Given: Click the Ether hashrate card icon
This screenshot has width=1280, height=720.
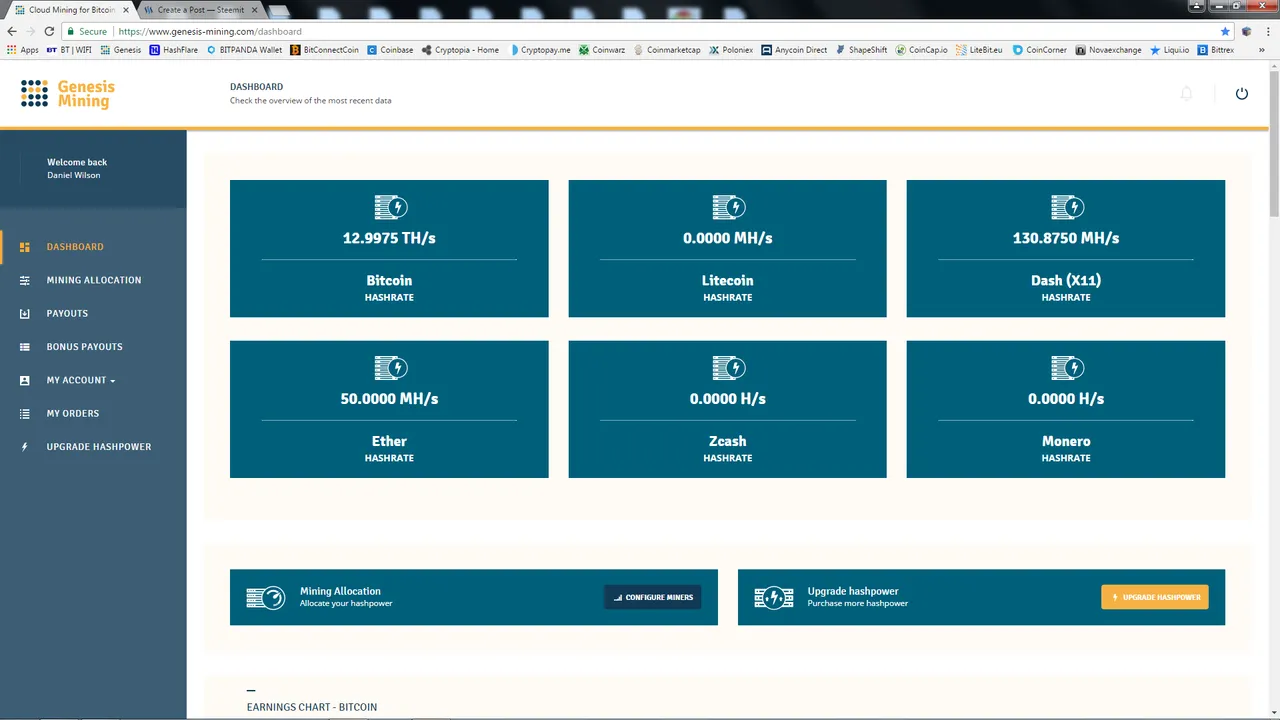Looking at the screenshot, I should click(x=389, y=368).
